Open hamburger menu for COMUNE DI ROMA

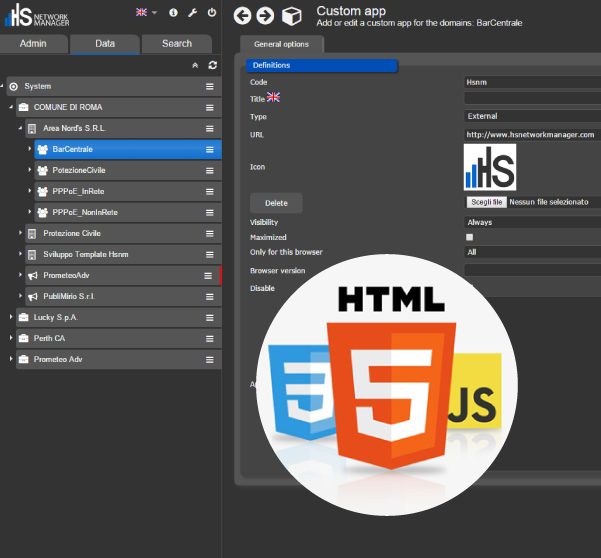click(210, 107)
